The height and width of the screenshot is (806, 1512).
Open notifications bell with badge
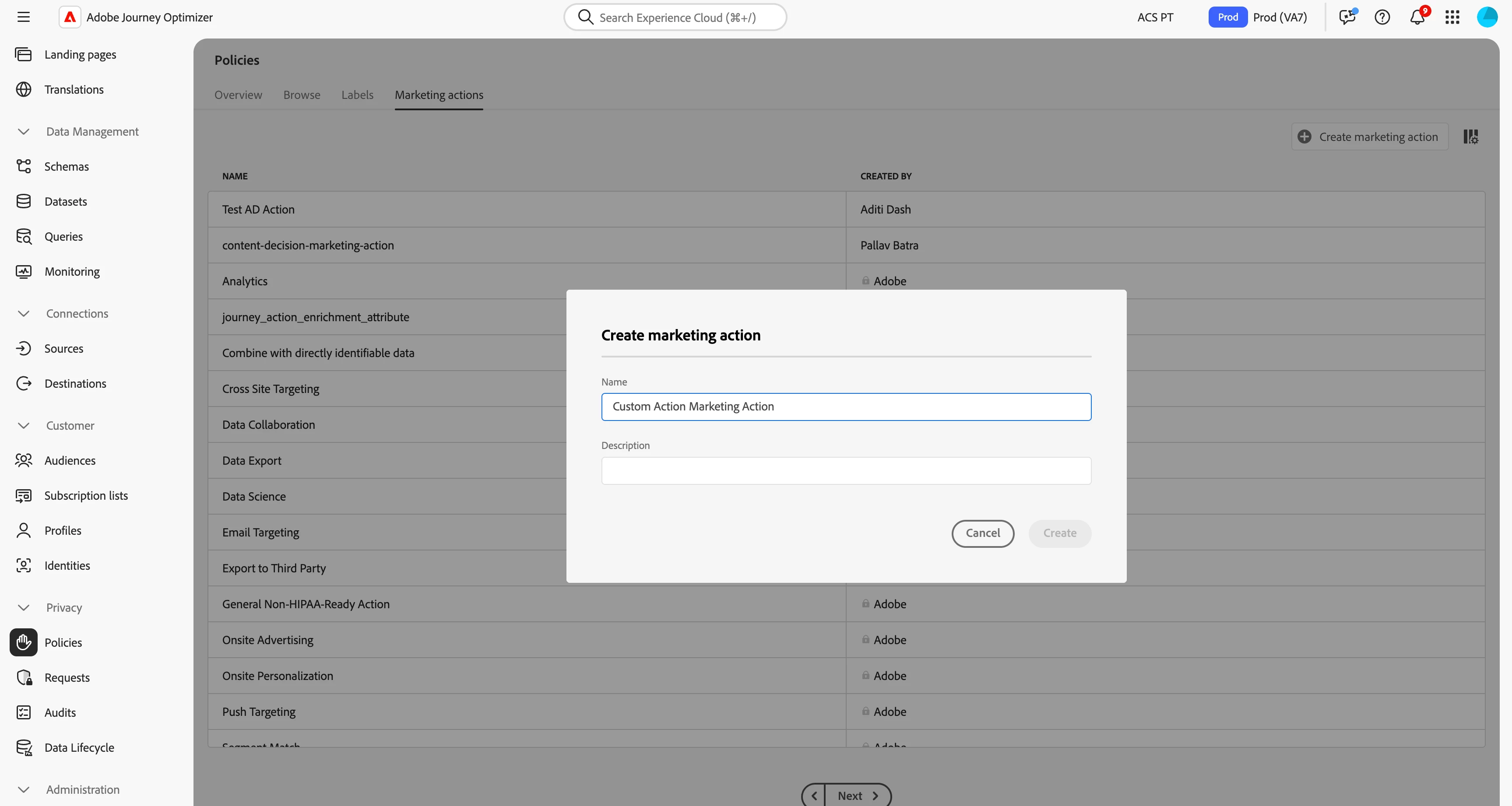coord(1417,17)
